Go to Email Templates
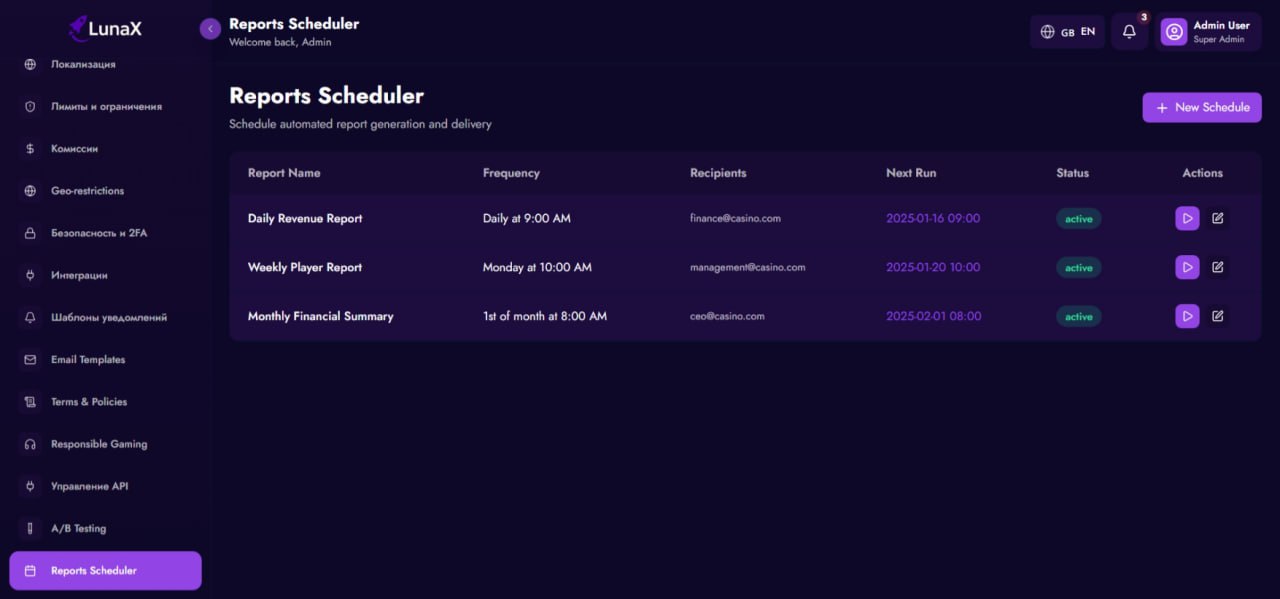The image size is (1280, 599). (105, 360)
